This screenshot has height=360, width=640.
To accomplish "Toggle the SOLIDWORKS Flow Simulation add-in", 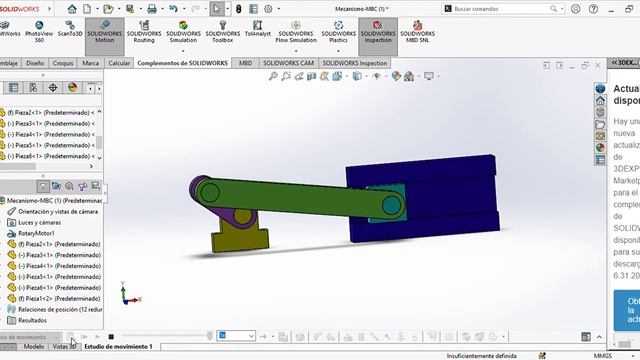I will (296, 32).
